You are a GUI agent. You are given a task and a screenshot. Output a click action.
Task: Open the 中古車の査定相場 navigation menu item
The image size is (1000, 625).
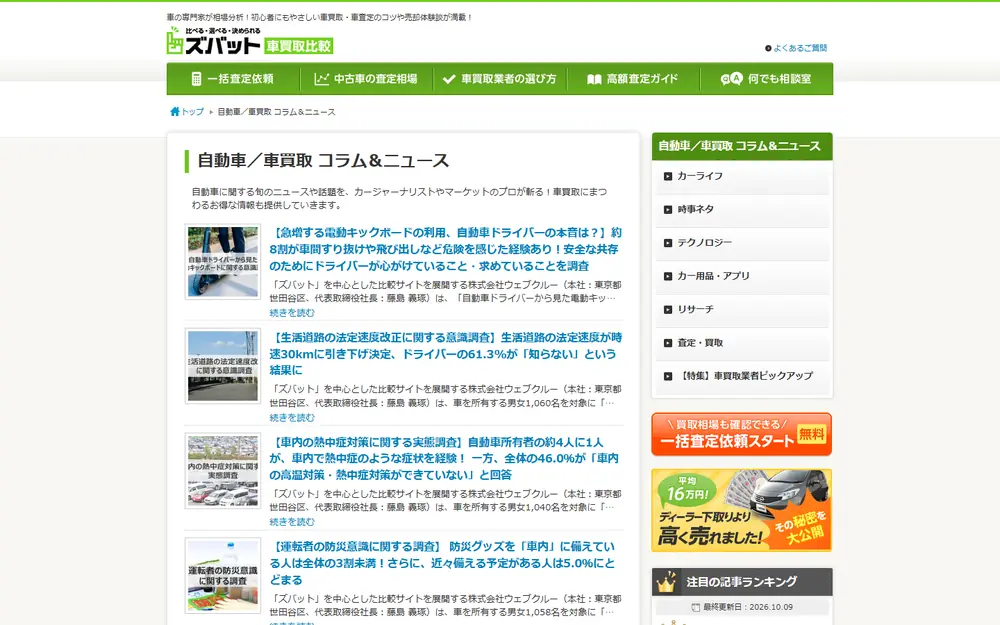tap(367, 79)
